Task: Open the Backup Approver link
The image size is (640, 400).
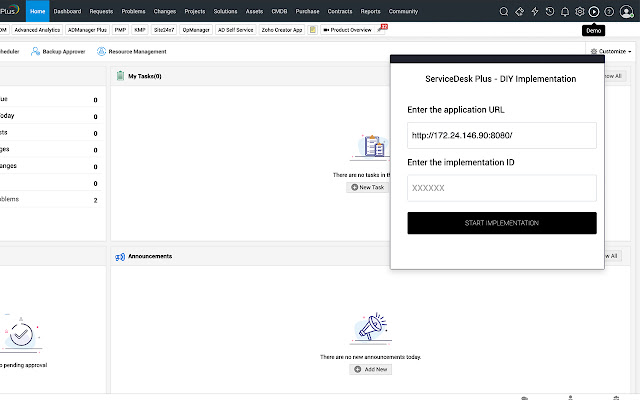Action: pyautogui.click(x=64, y=51)
